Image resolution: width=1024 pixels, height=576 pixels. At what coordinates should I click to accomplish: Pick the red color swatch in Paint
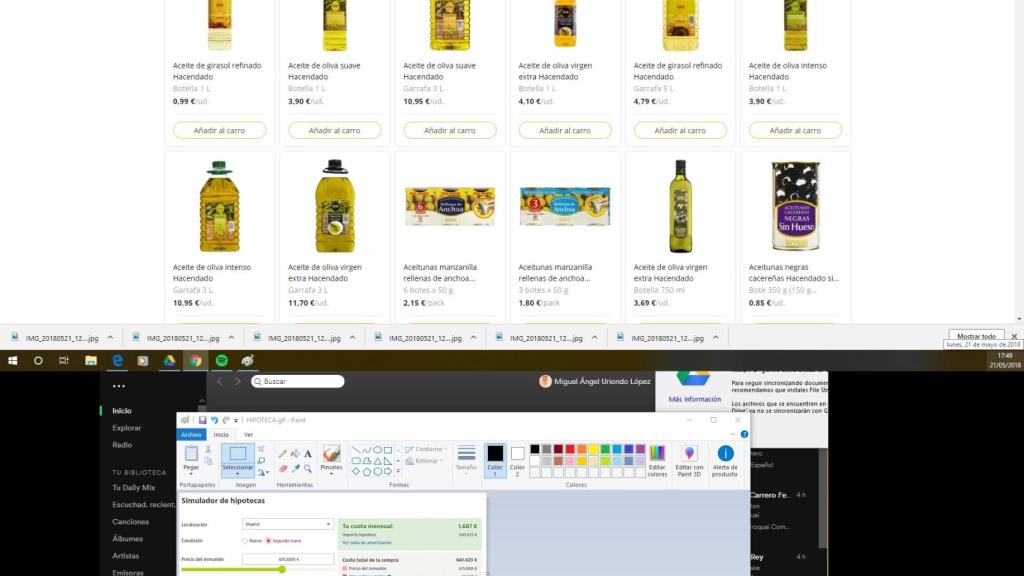coord(570,449)
